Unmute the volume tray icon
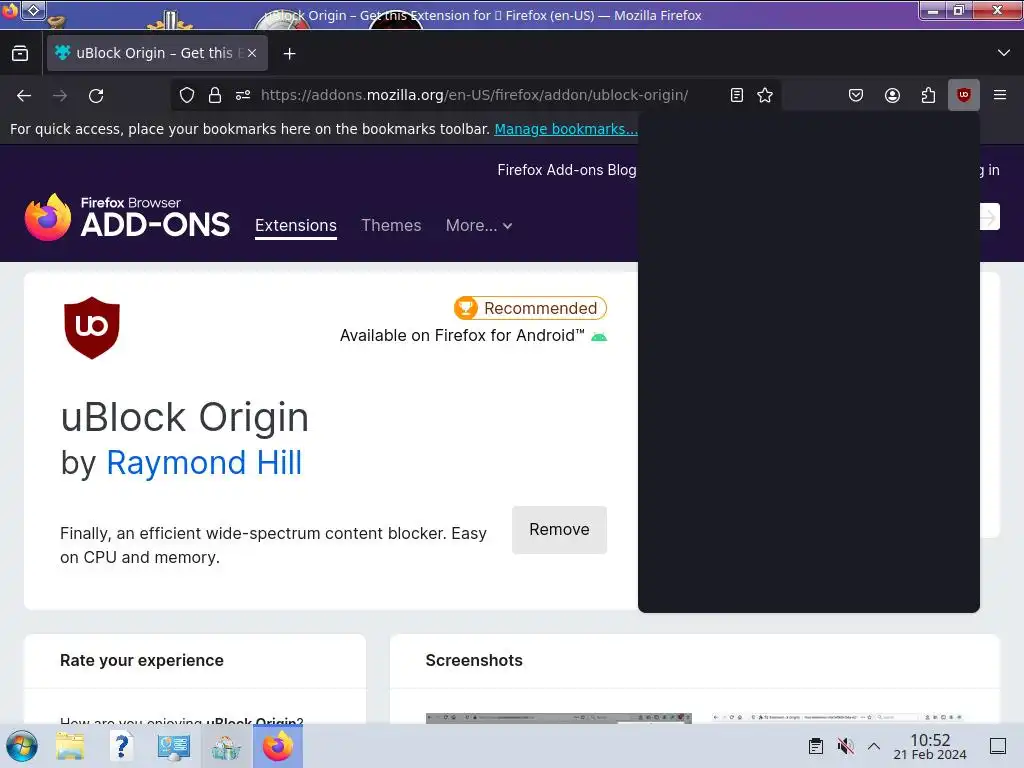The height and width of the screenshot is (768, 1024). 845,746
